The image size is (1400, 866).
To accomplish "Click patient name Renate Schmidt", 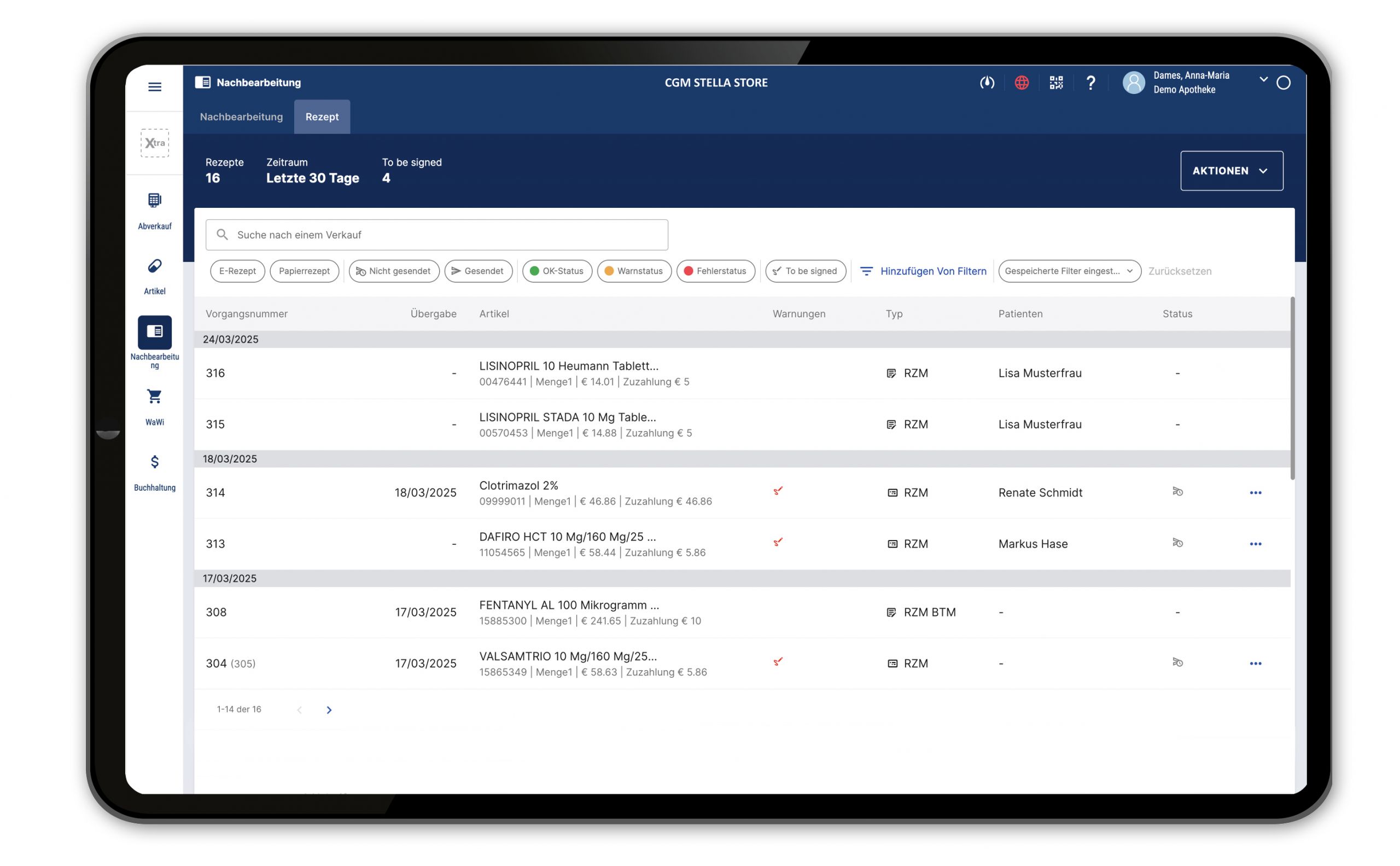I will [1040, 492].
